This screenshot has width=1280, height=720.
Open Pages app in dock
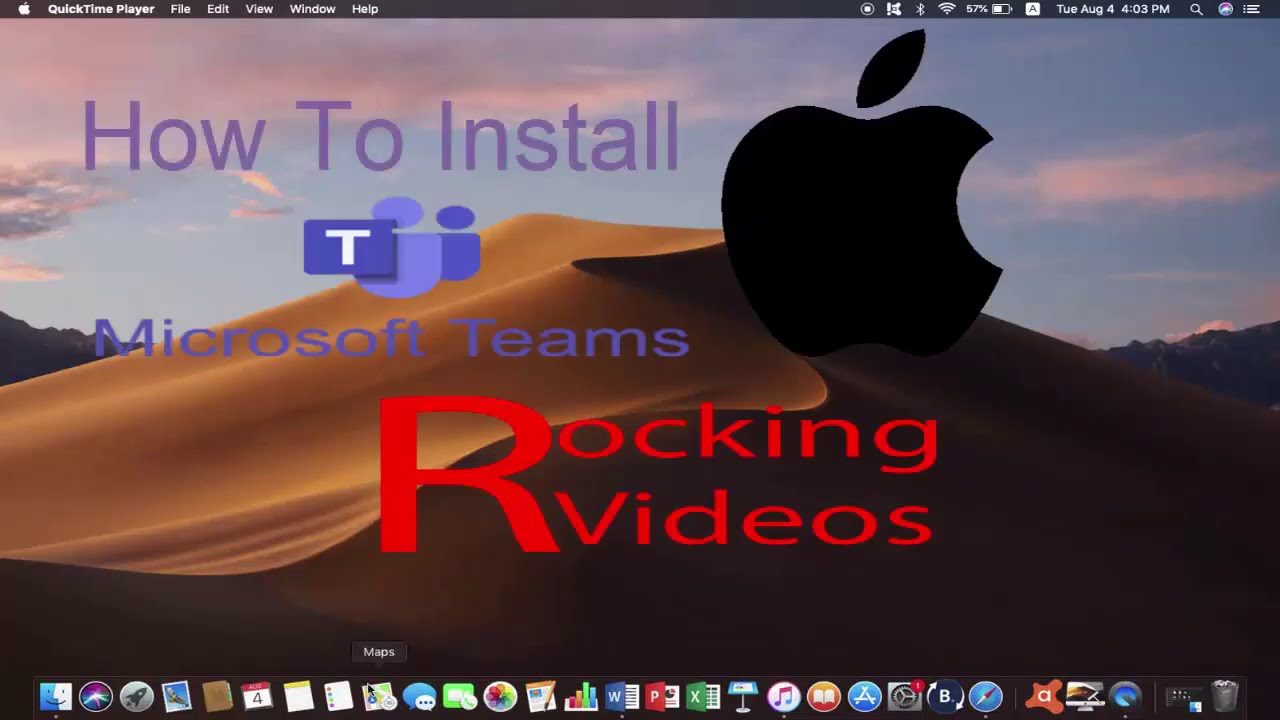(541, 696)
